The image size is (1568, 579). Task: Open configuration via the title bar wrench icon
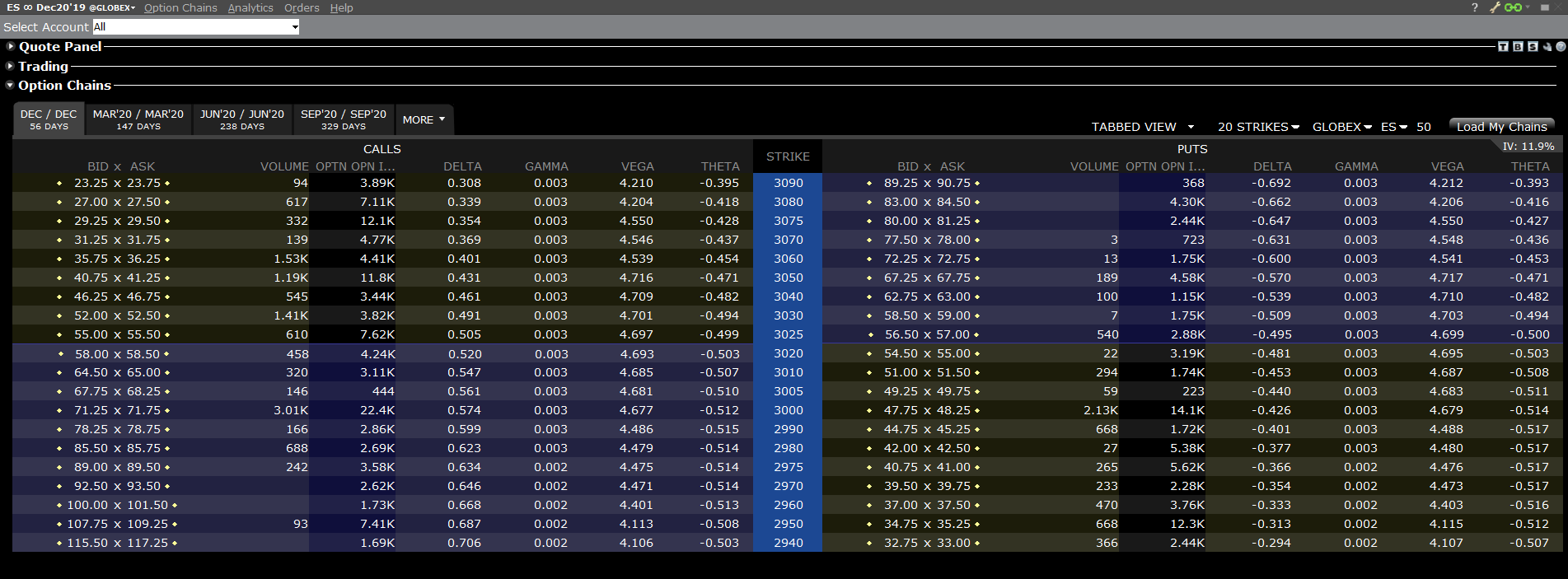[x=1495, y=7]
